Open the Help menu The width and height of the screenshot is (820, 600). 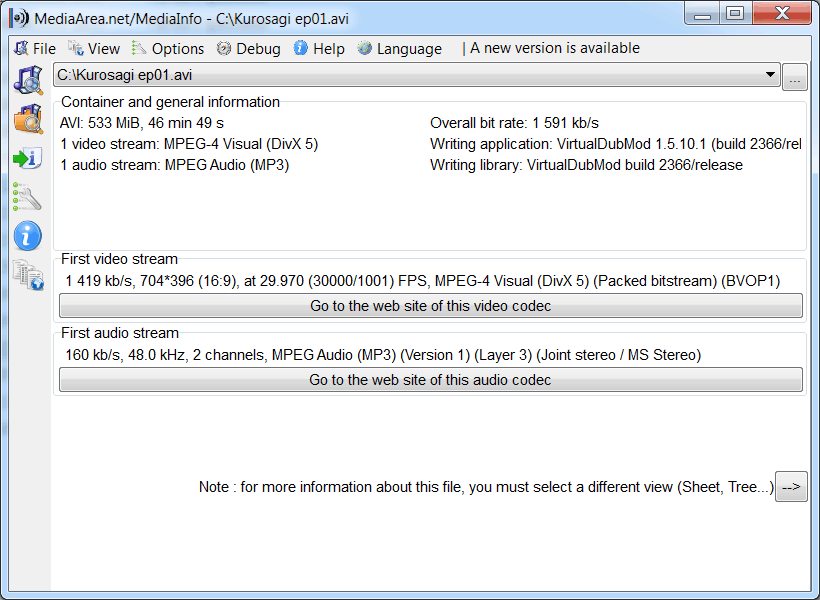(319, 49)
